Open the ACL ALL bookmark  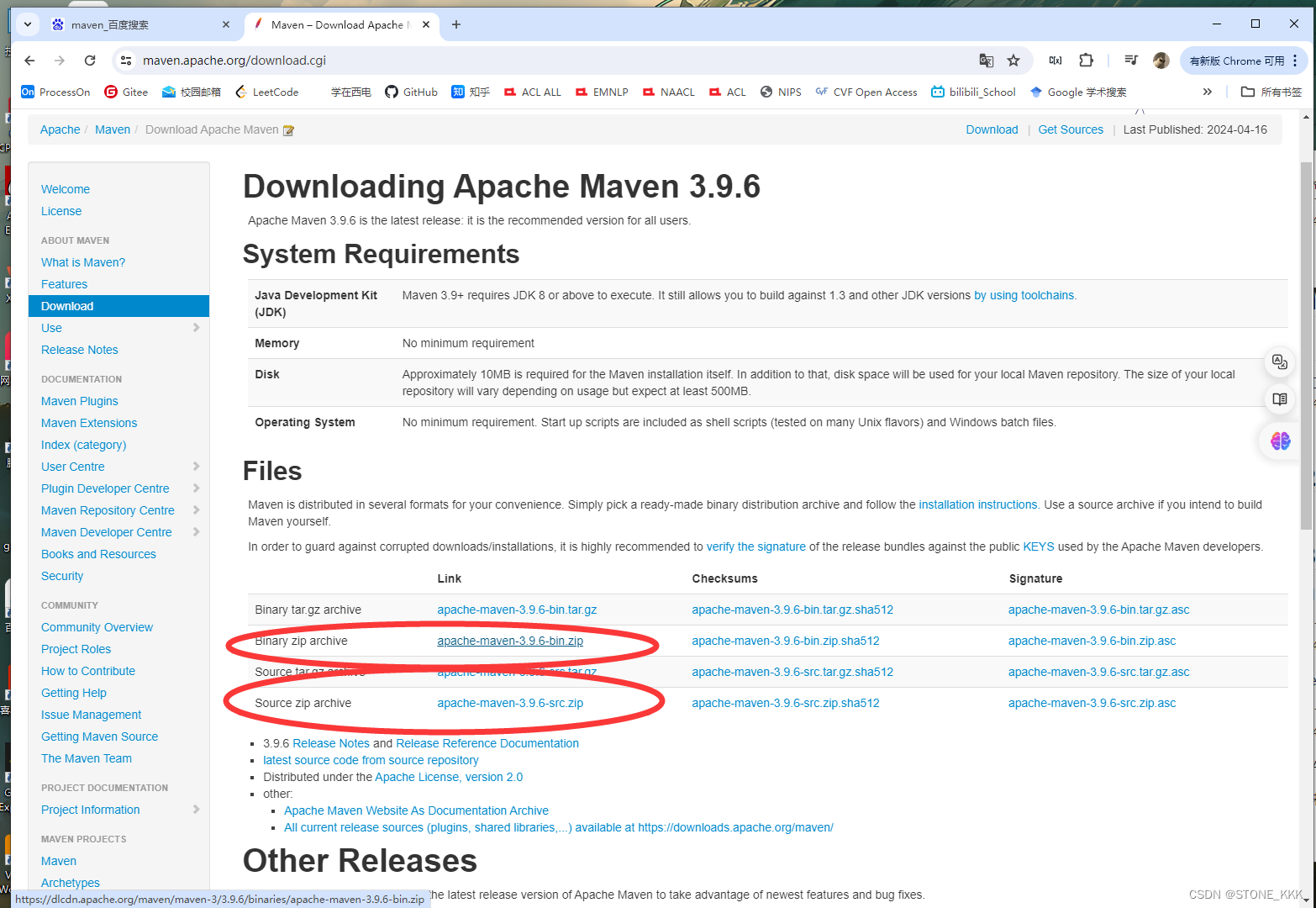[x=532, y=92]
